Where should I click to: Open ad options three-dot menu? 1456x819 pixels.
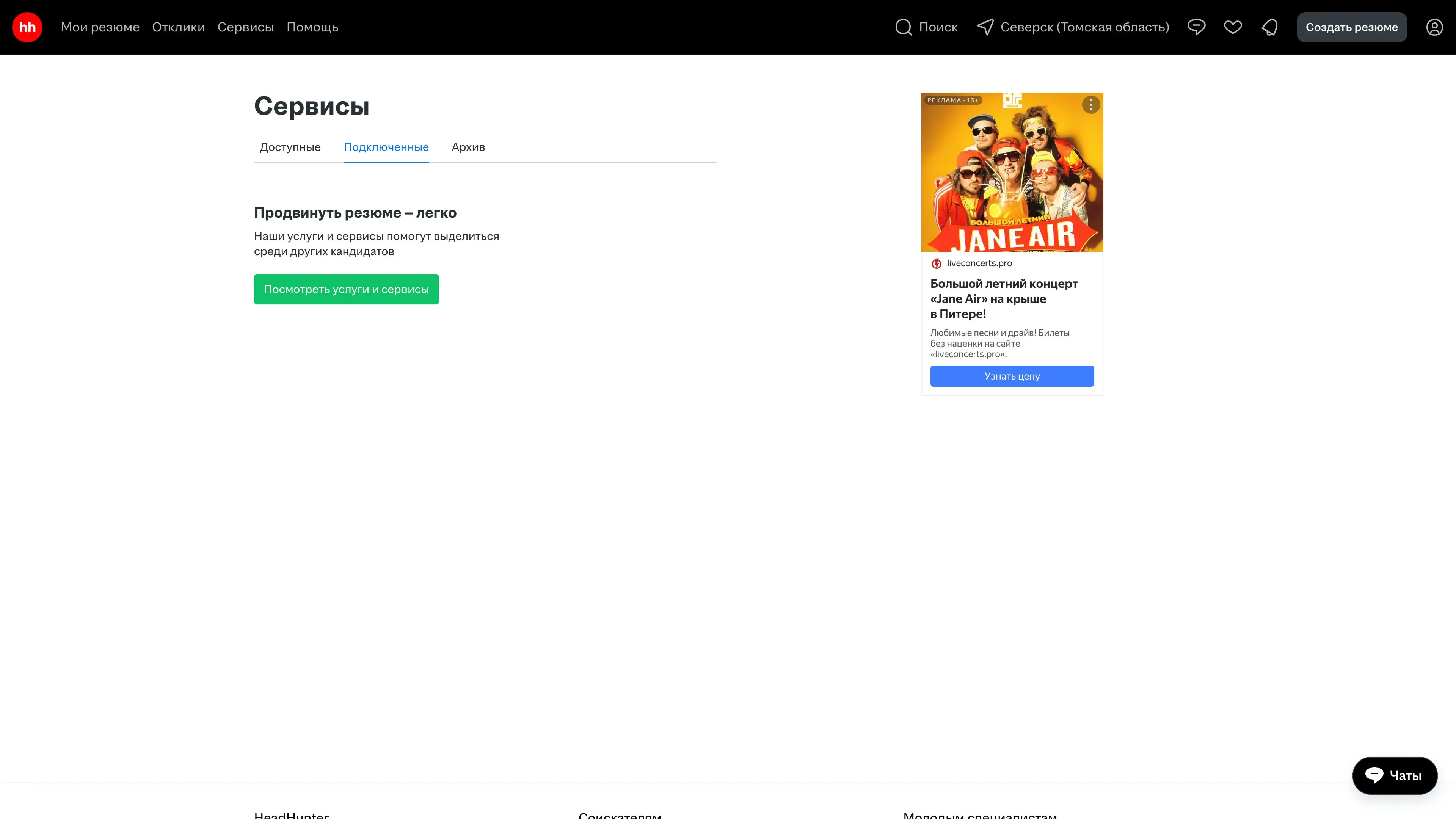click(1091, 105)
